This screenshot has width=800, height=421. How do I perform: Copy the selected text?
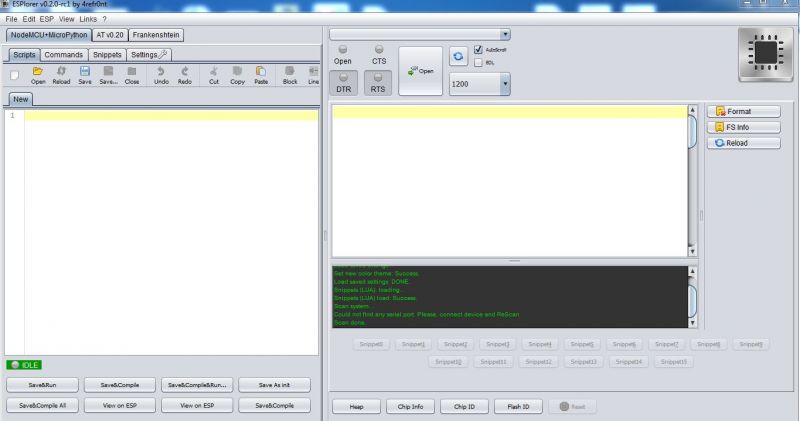237,75
